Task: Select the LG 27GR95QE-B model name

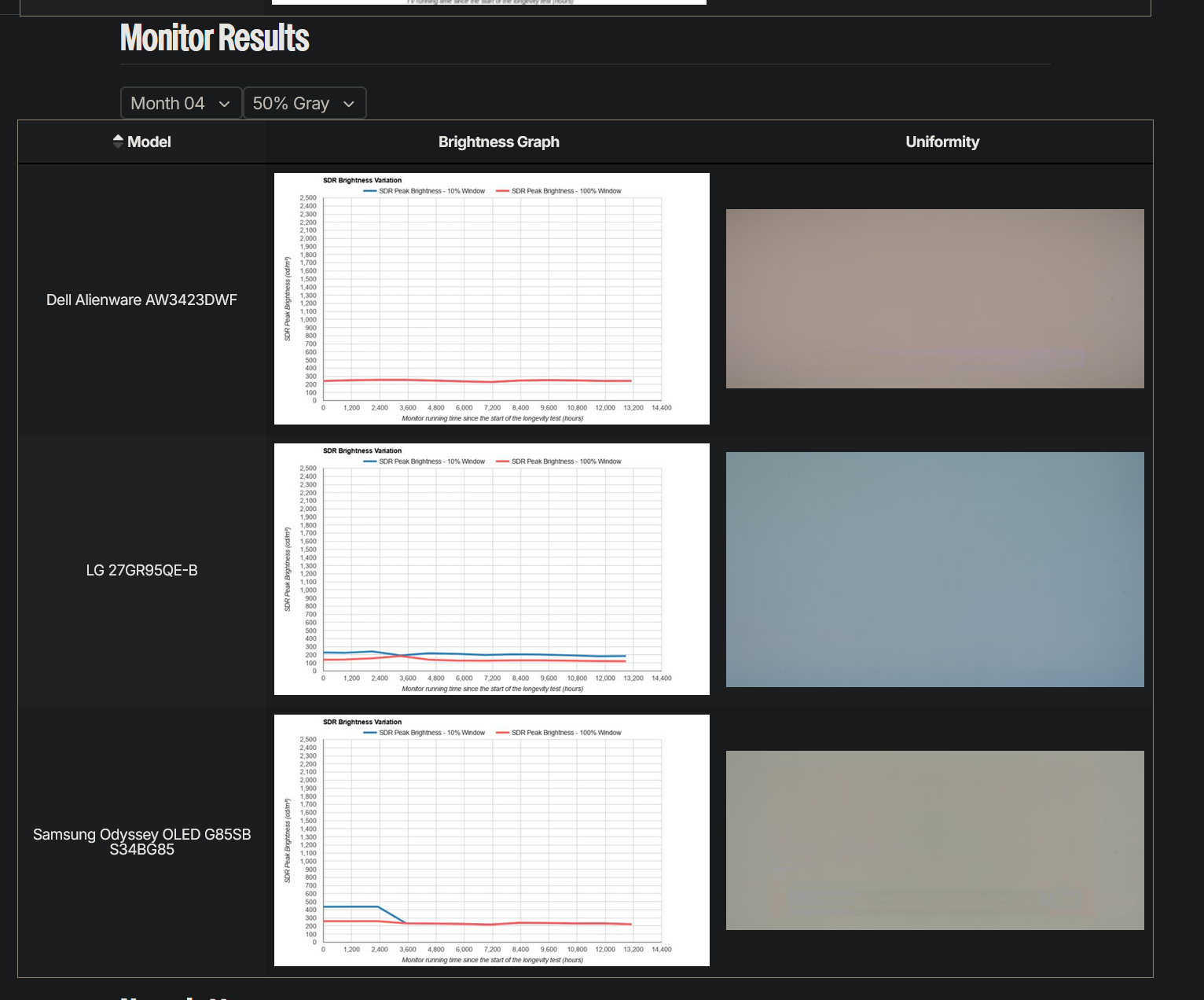Action: tap(141, 570)
